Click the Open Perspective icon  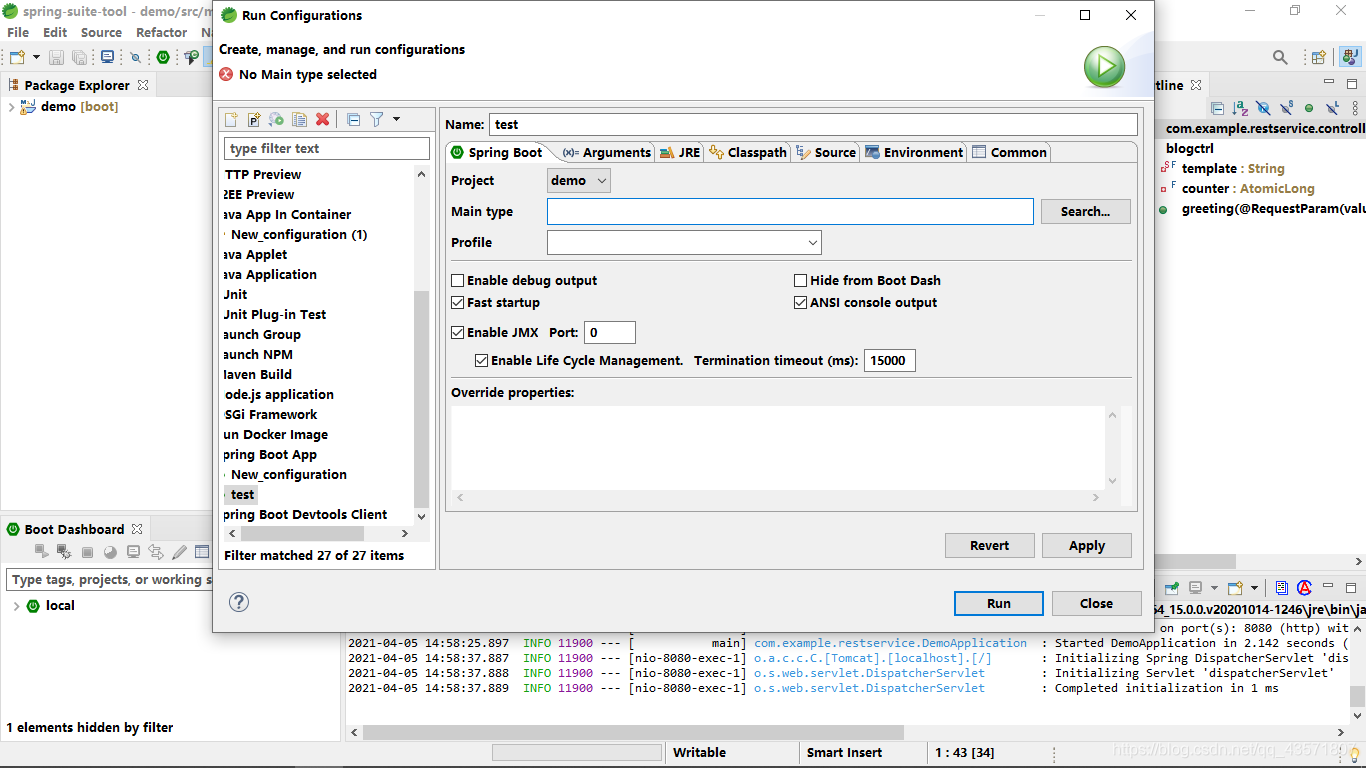(x=1319, y=57)
